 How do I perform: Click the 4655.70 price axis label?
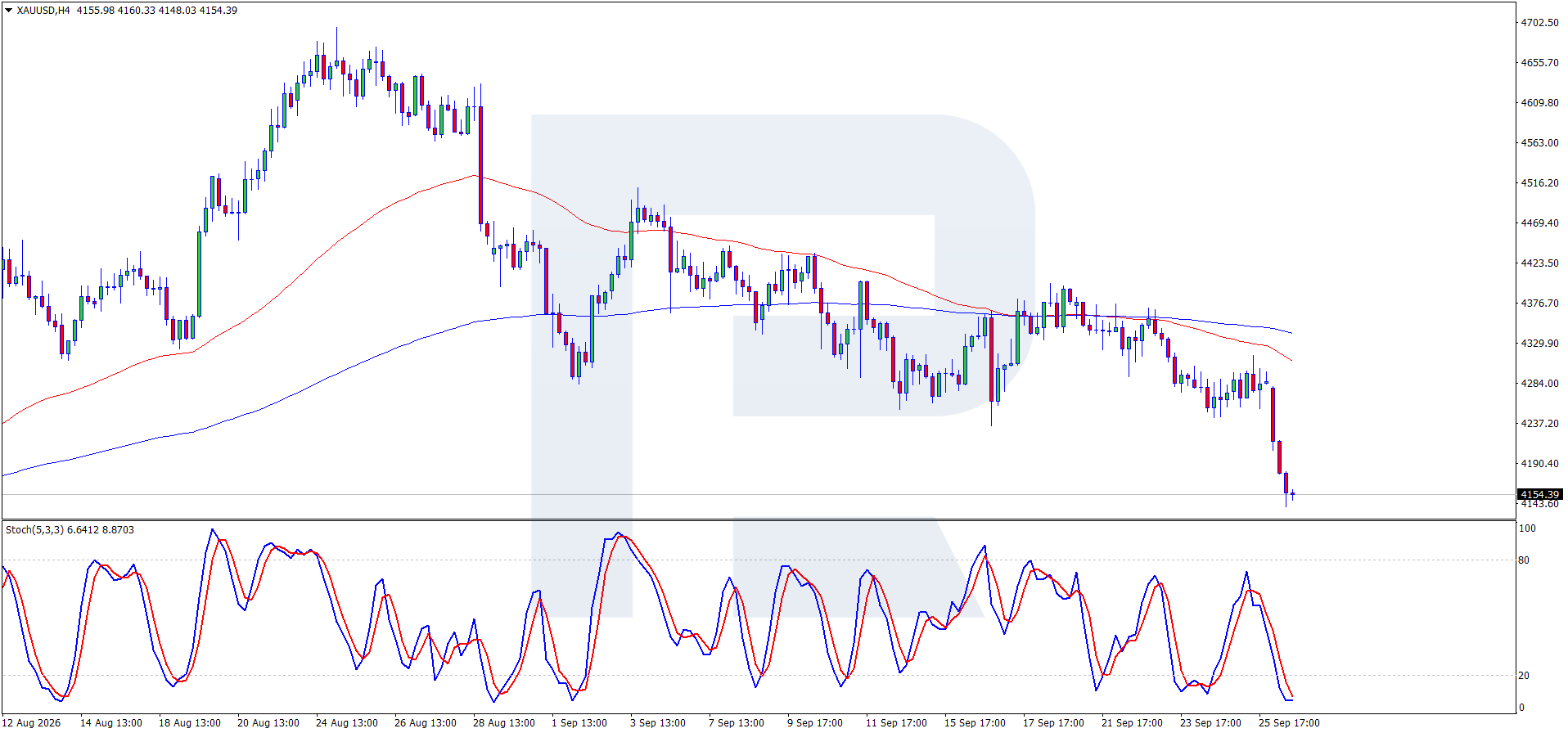(1539, 63)
